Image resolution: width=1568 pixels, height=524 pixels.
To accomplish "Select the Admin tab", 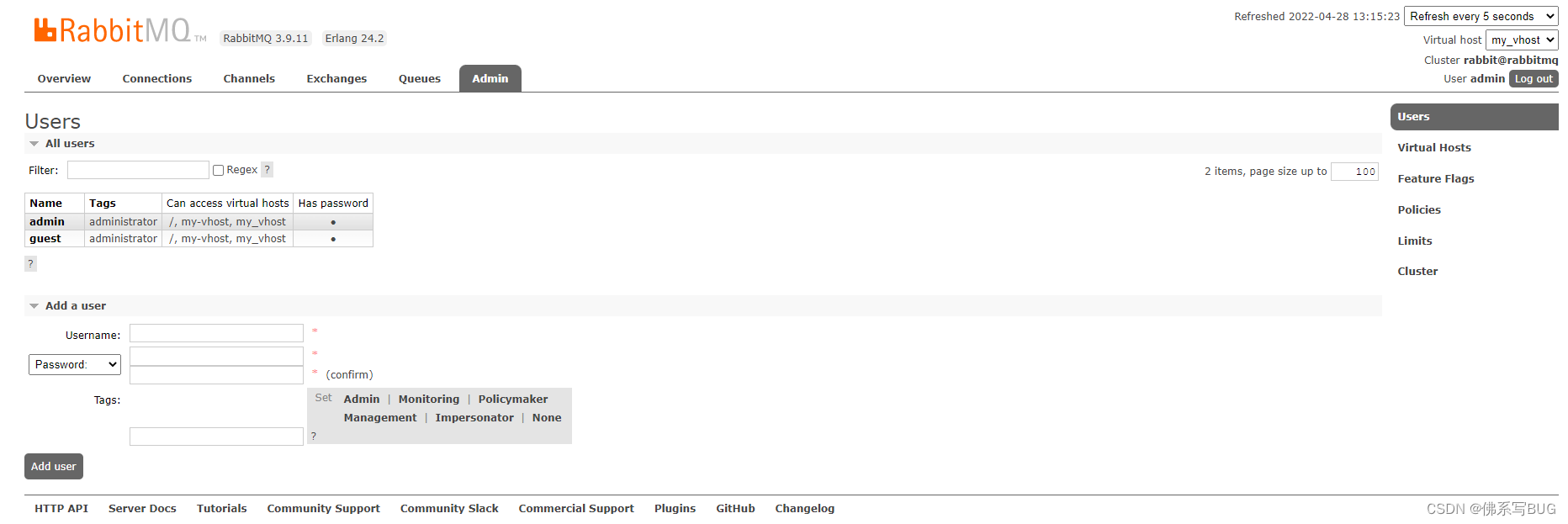I will (x=490, y=78).
